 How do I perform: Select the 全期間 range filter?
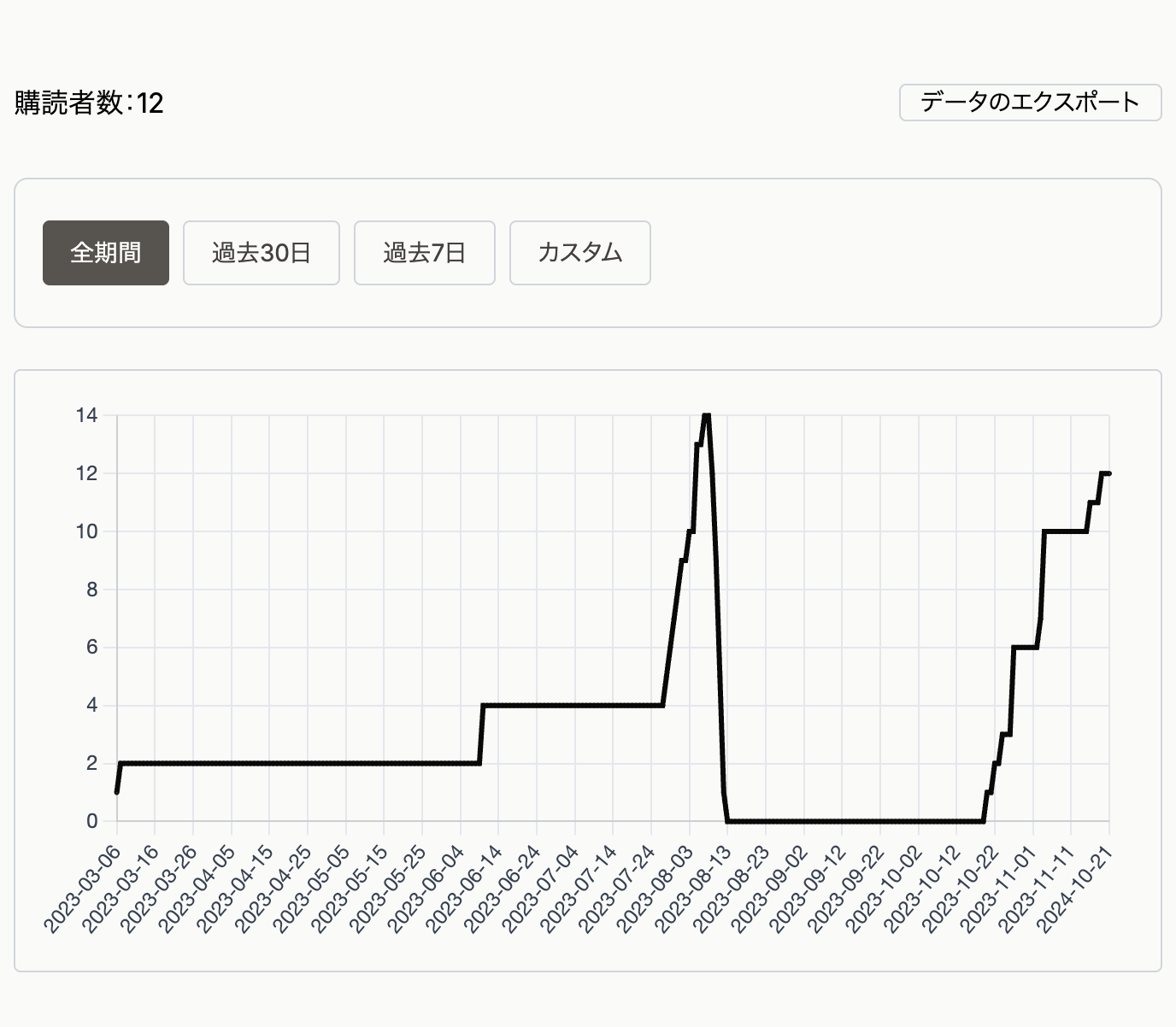click(106, 253)
